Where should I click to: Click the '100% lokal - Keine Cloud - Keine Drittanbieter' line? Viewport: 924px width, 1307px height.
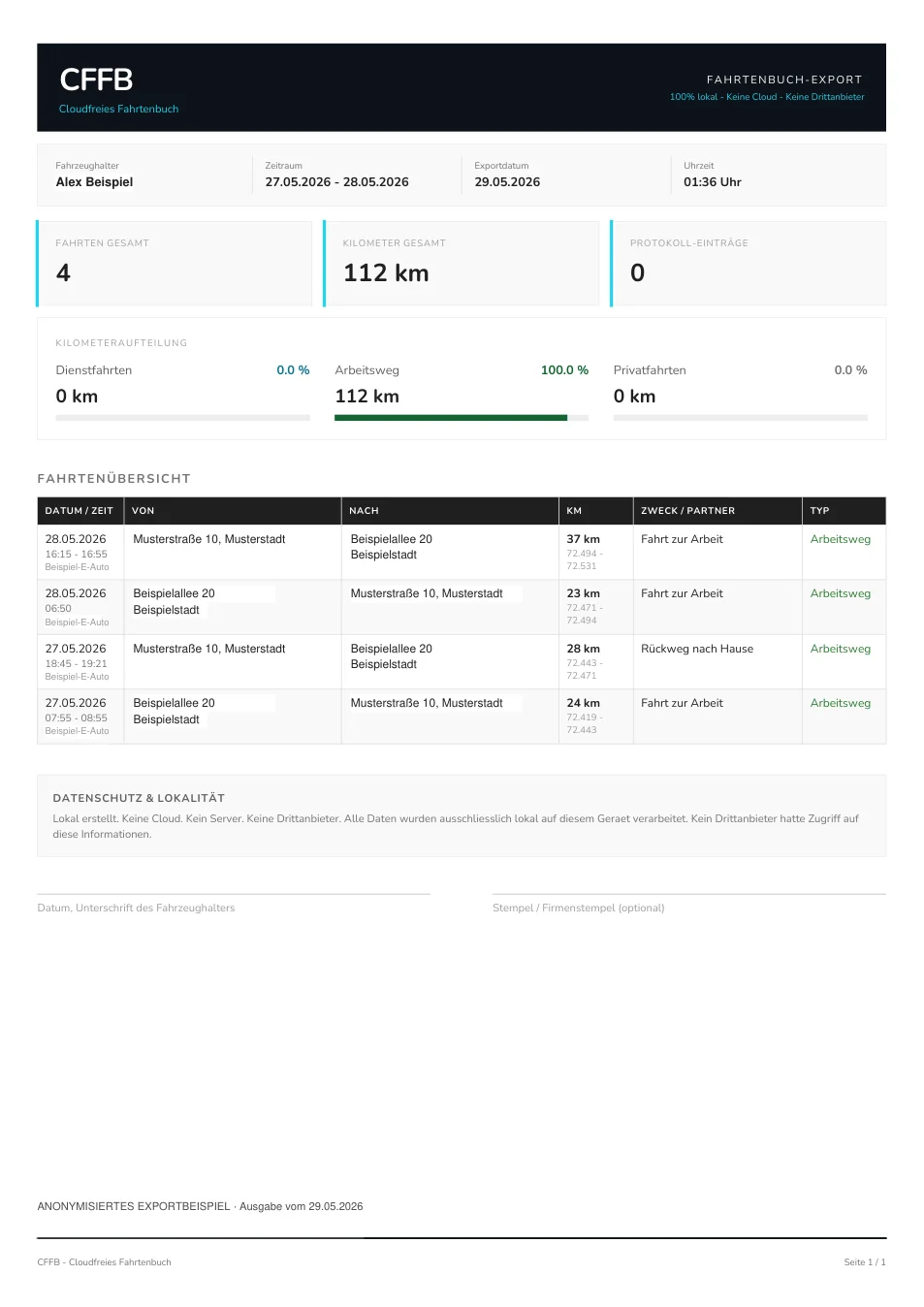tap(767, 97)
